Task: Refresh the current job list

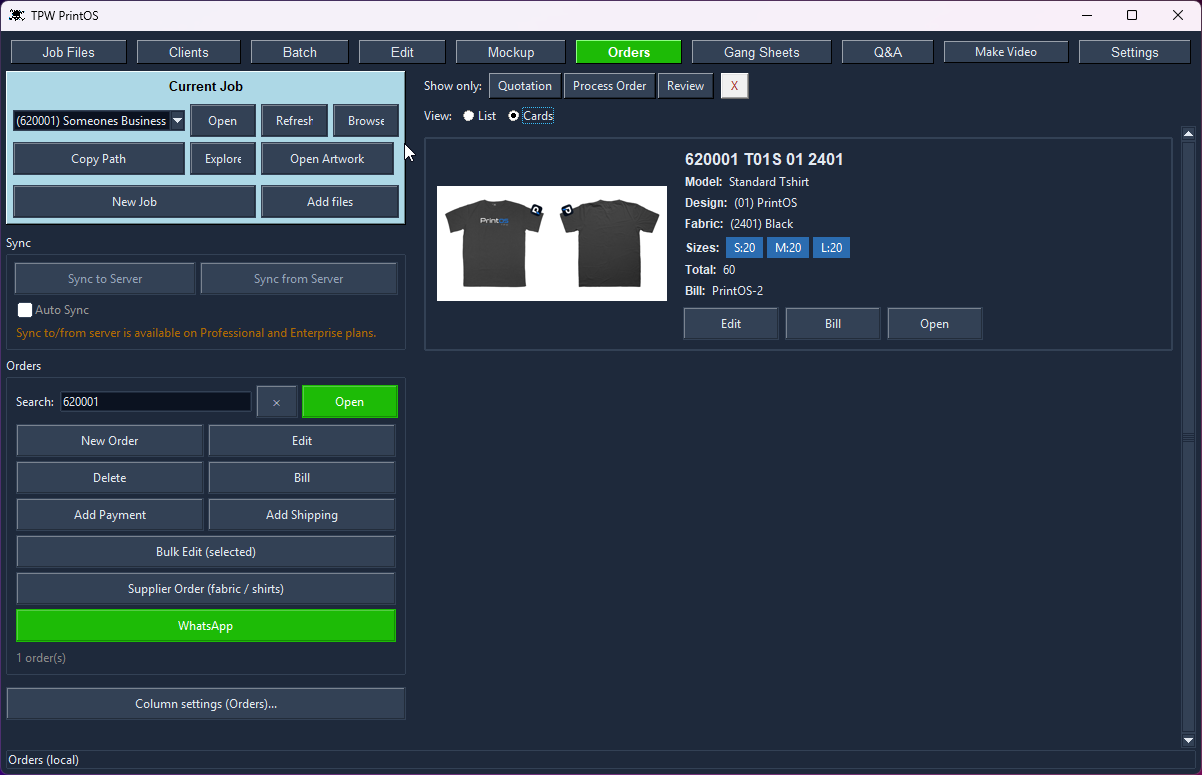Action: [x=295, y=121]
